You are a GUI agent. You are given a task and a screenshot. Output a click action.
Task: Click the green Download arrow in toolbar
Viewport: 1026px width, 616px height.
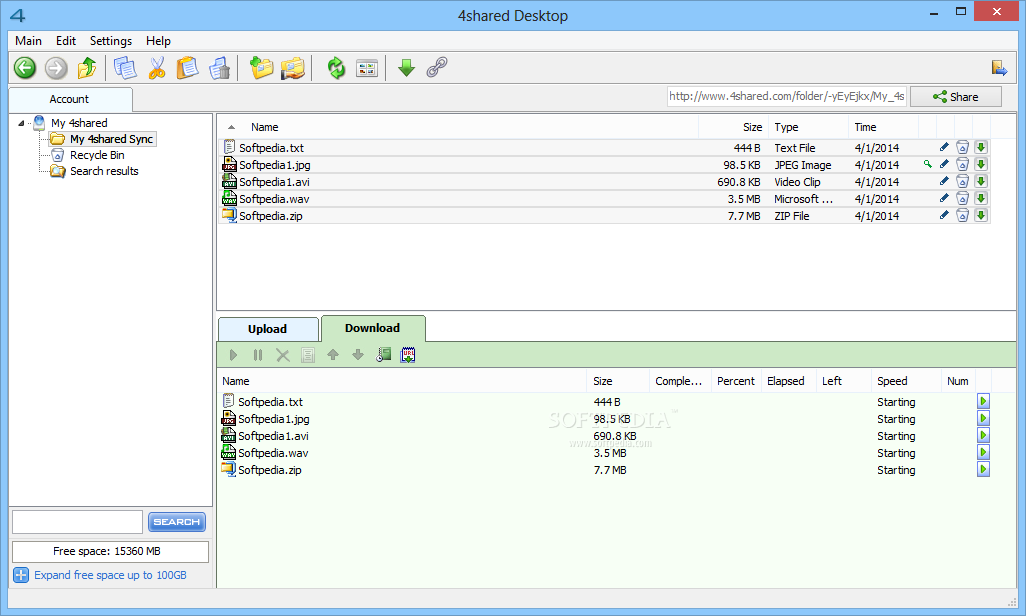[406, 67]
